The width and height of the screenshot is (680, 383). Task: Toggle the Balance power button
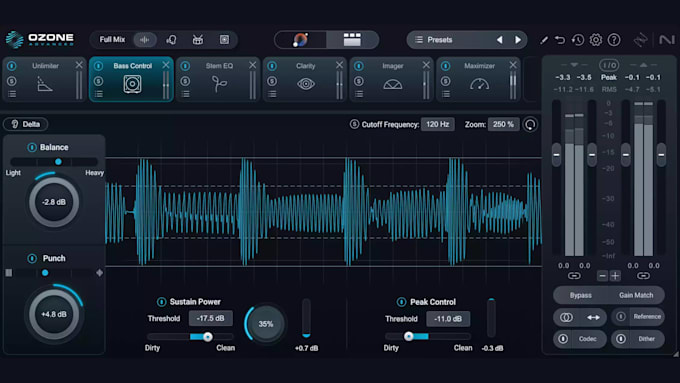click(32, 147)
